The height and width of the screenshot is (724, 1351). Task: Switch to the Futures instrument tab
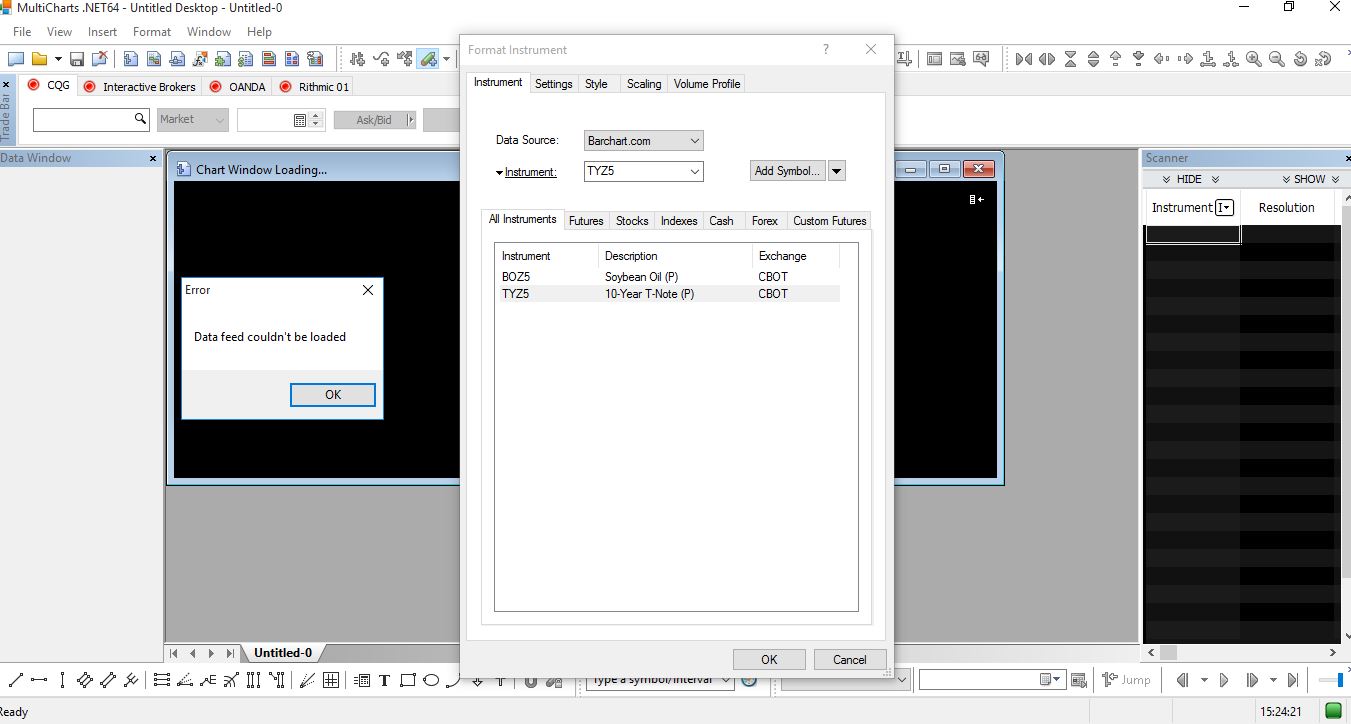(x=586, y=221)
